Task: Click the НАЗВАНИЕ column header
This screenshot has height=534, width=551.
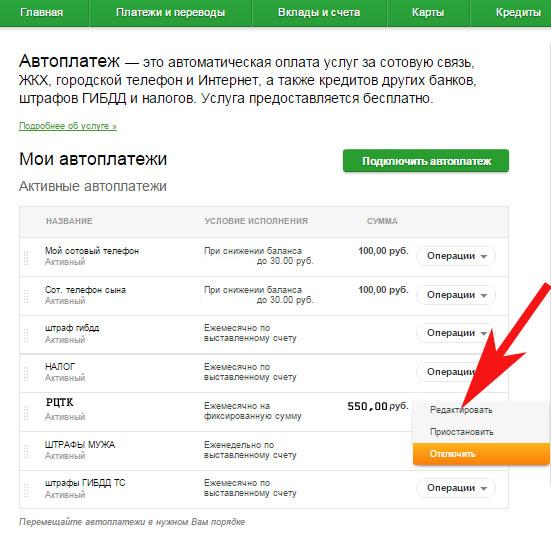Action: tap(69, 221)
